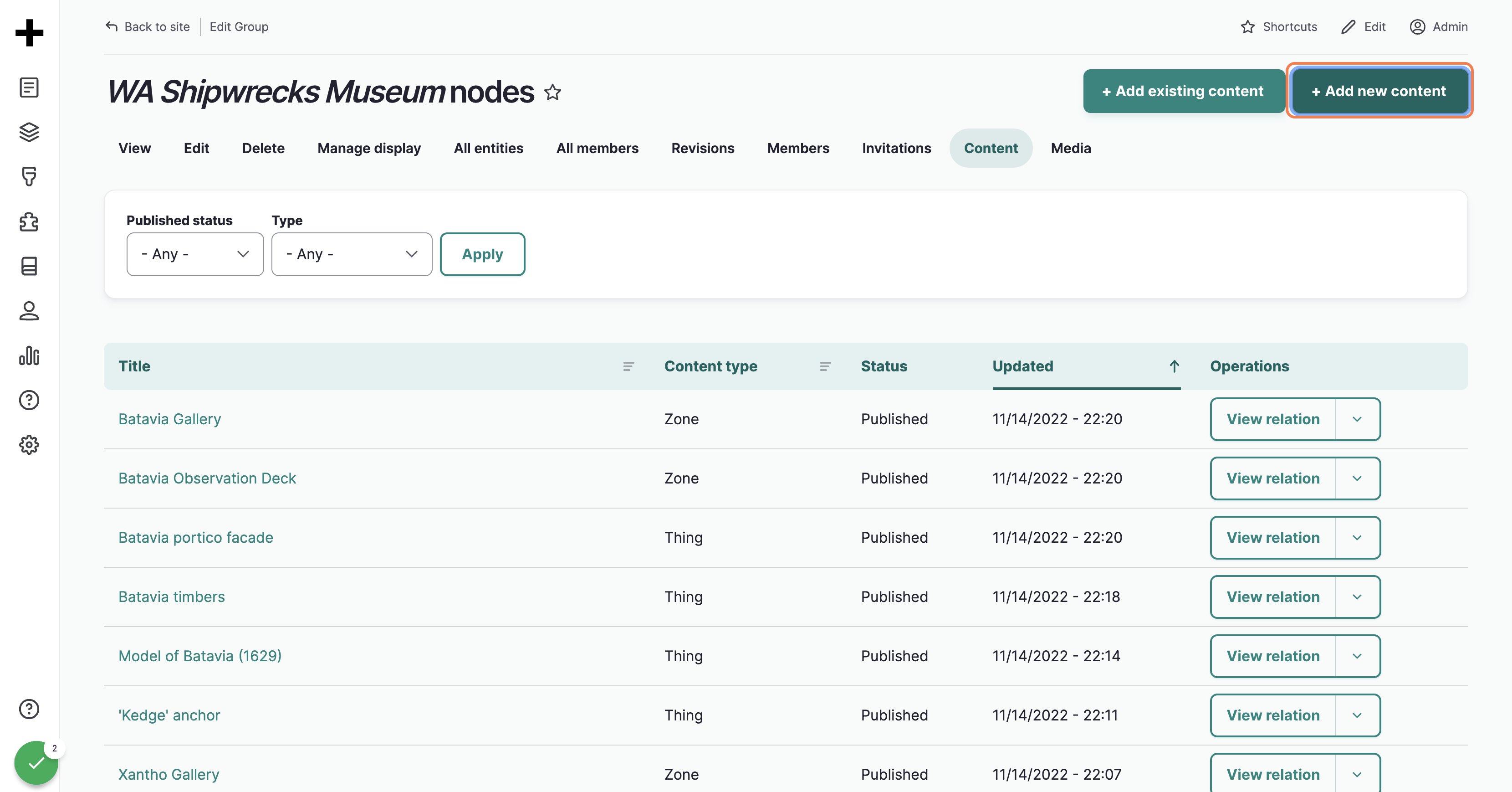Open Shortcuts star menu in top bar

[1279, 26]
